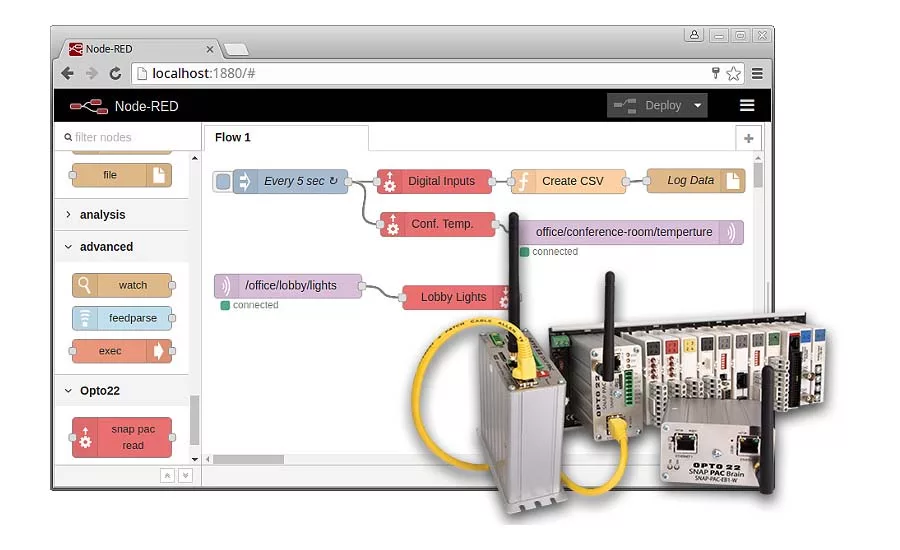Image resolution: width=900 pixels, height=550 pixels.
Task: Collapse the advanced palette category
Action: coord(122,247)
